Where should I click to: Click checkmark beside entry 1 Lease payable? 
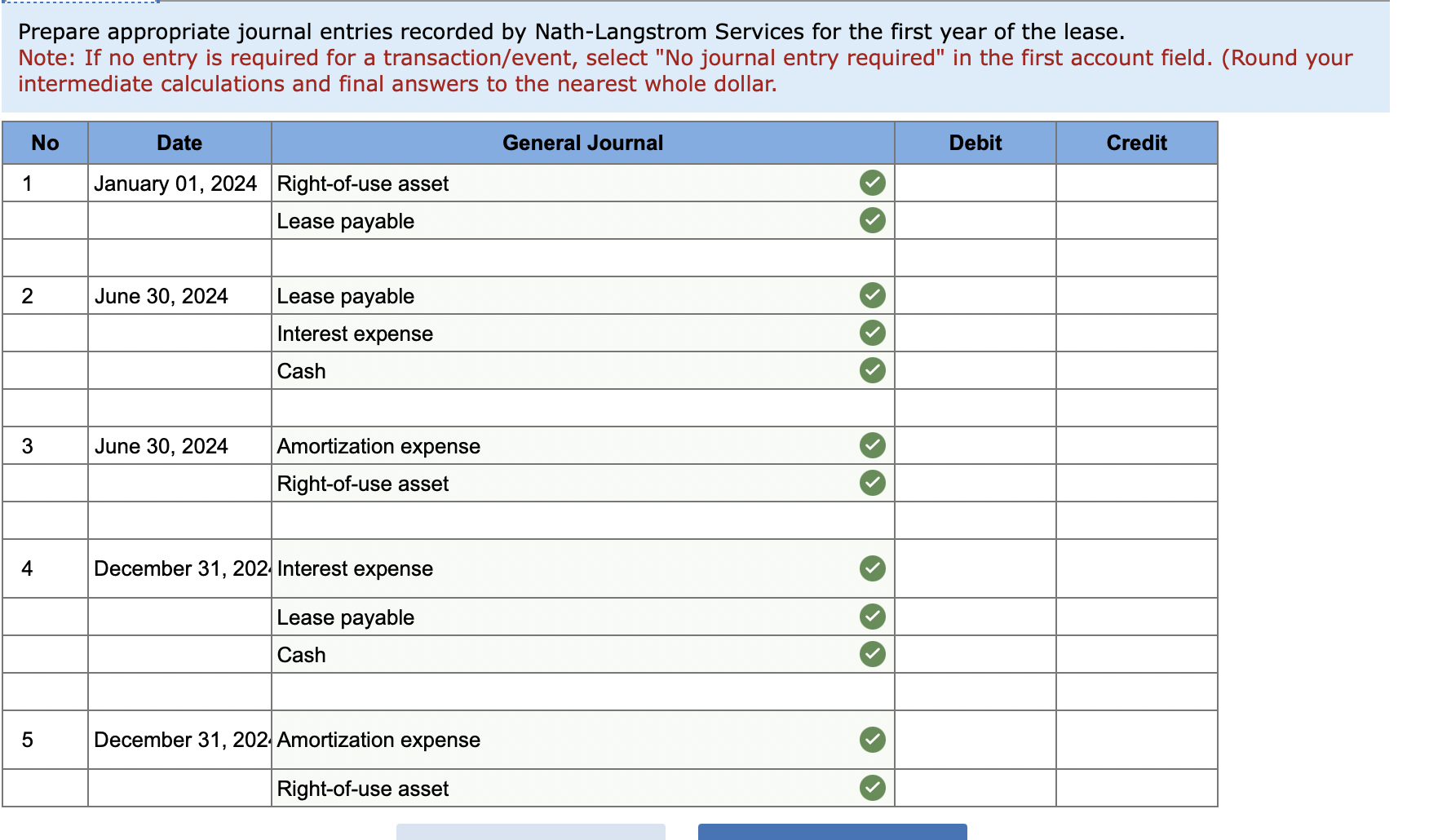coord(872,220)
